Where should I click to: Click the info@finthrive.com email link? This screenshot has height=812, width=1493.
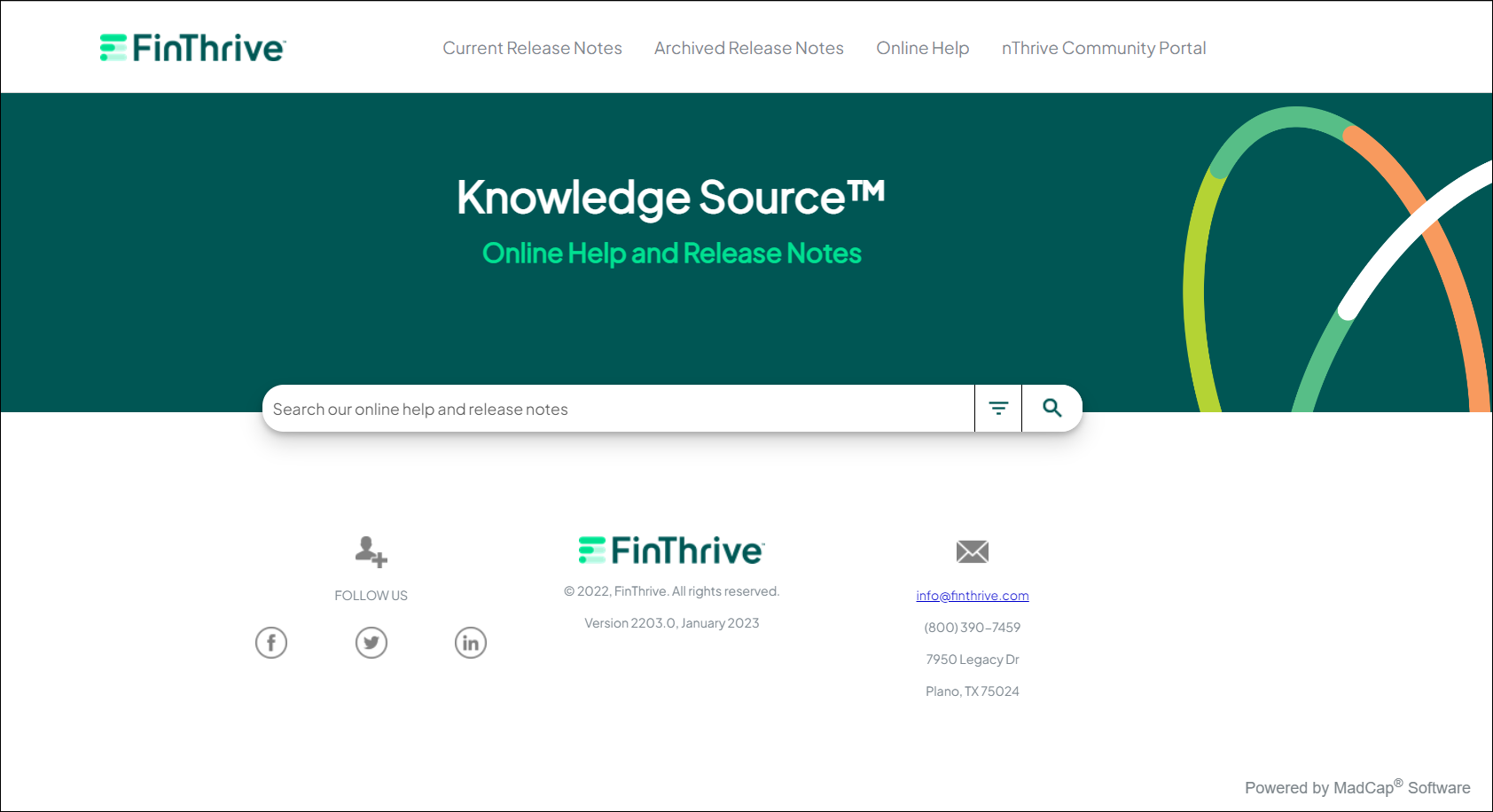[x=973, y=596]
